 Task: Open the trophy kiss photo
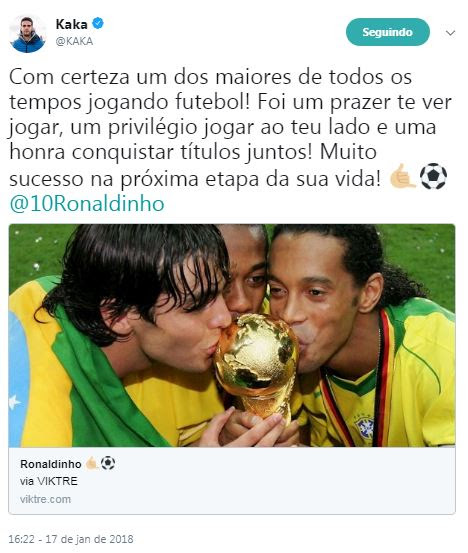[x=232, y=335]
